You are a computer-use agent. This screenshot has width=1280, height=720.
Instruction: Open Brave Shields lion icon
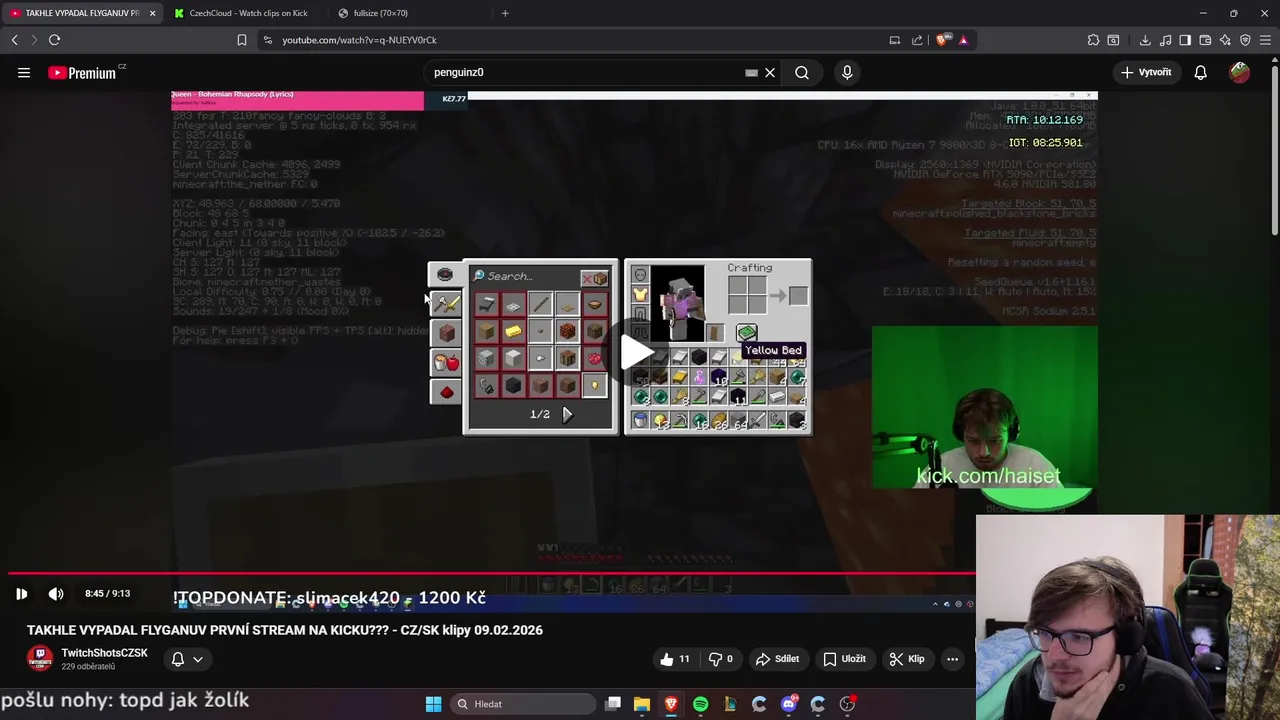(x=944, y=40)
